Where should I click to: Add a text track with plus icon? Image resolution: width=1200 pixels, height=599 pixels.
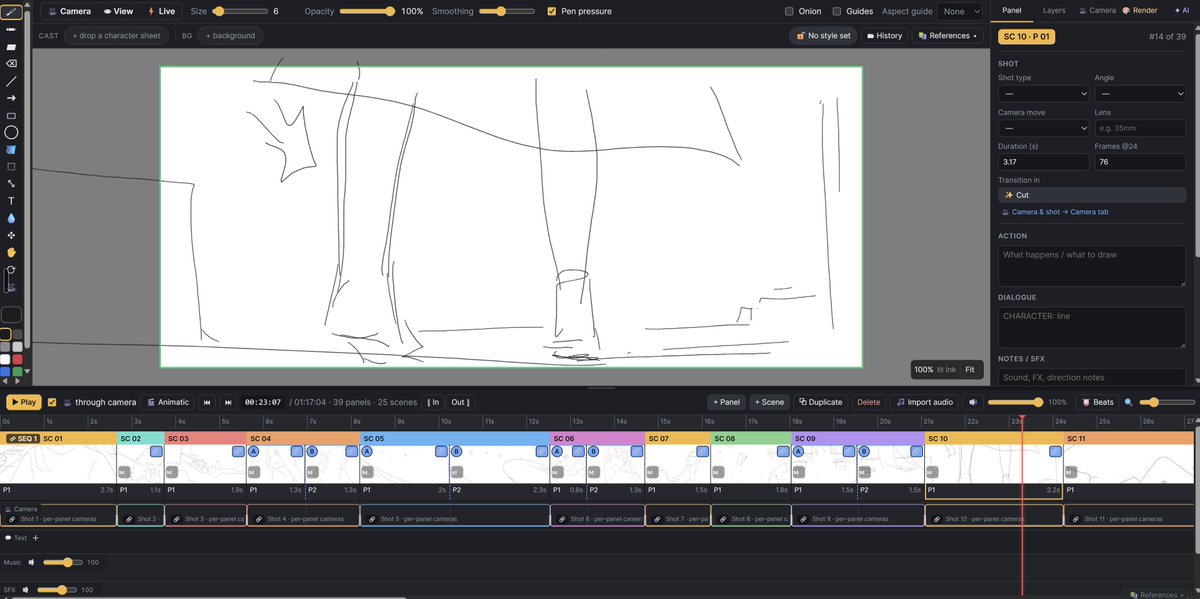click(x=36, y=538)
